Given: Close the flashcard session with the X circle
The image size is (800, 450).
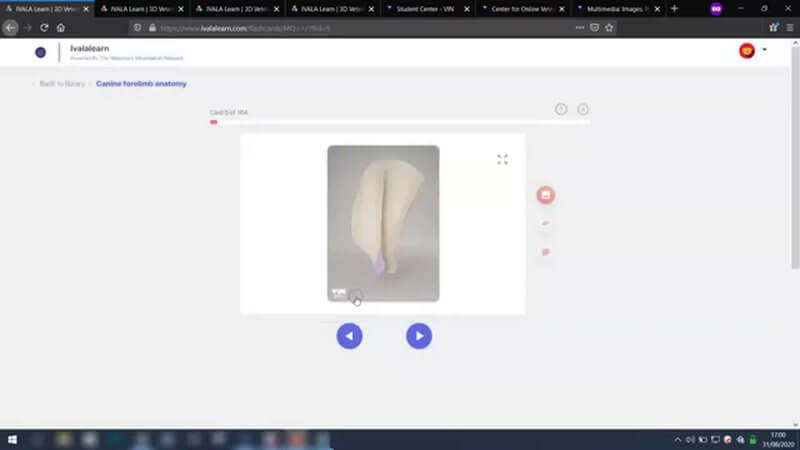Looking at the screenshot, I should pos(583,109).
